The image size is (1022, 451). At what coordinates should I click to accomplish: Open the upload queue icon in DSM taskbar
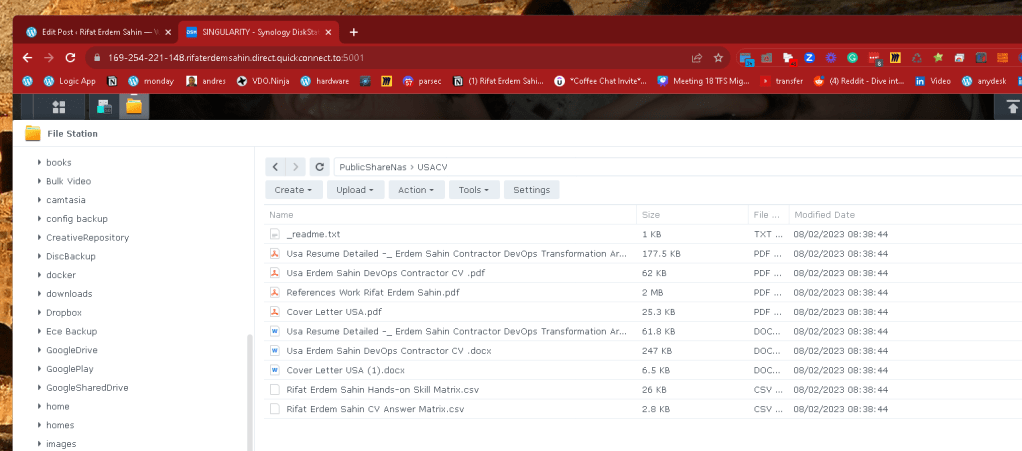pos(1012,108)
